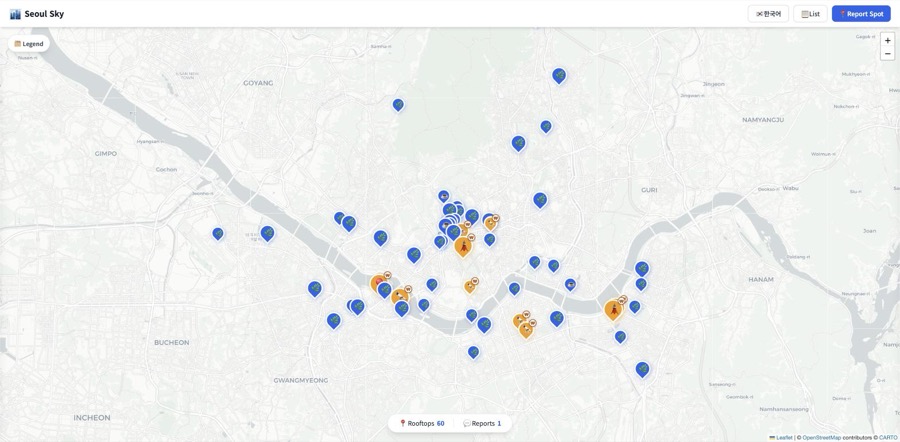This screenshot has width=900, height=442.
Task: Open the OpenStreetMap attribution link
Action: pos(822,438)
